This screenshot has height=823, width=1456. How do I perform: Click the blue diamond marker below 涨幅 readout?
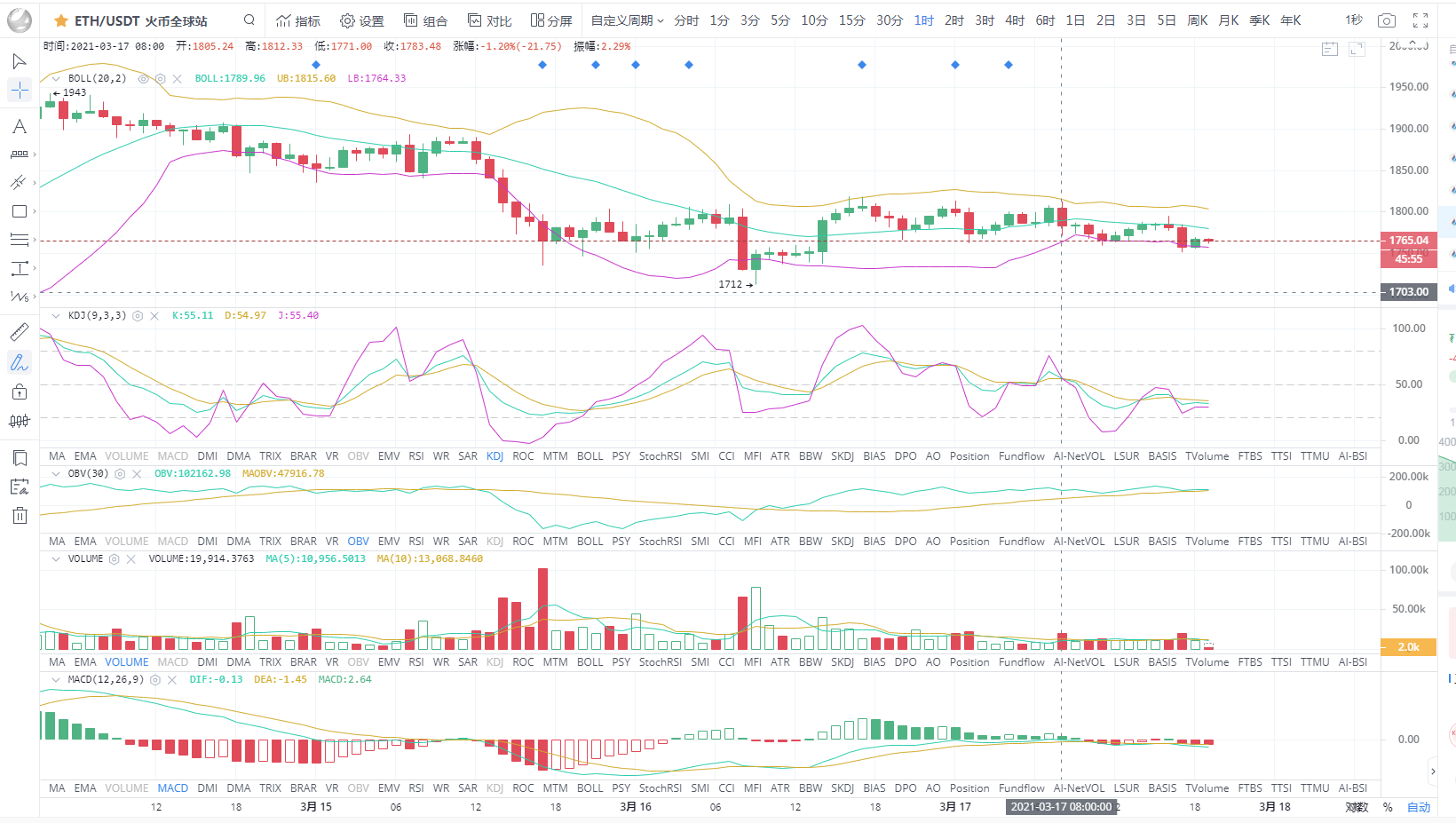pyautogui.click(x=542, y=65)
